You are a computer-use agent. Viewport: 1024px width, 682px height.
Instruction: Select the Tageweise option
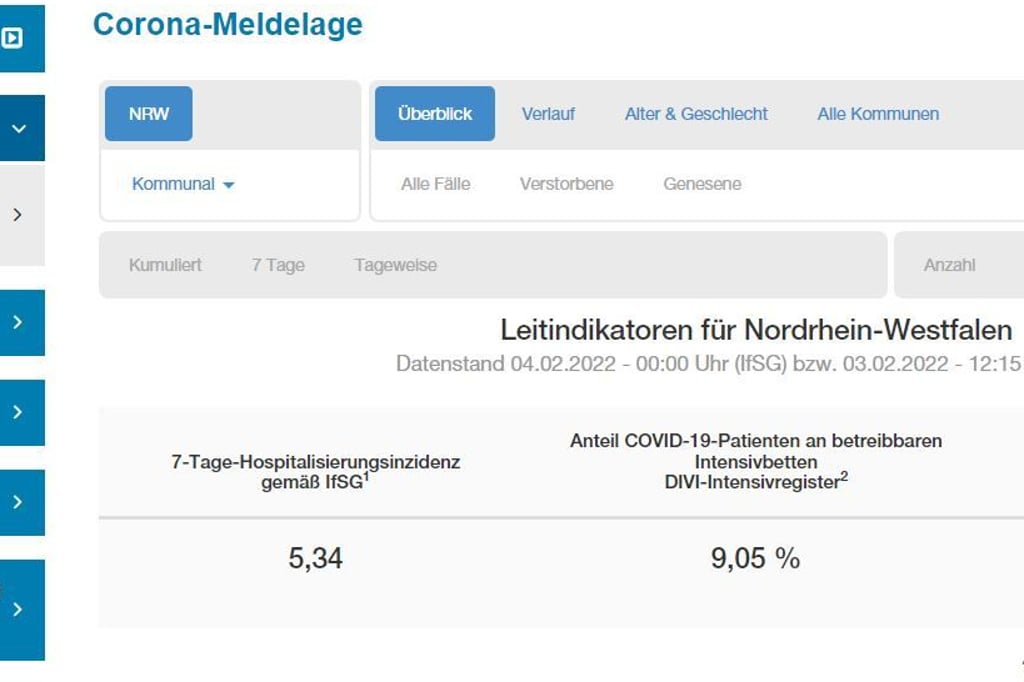(x=397, y=265)
